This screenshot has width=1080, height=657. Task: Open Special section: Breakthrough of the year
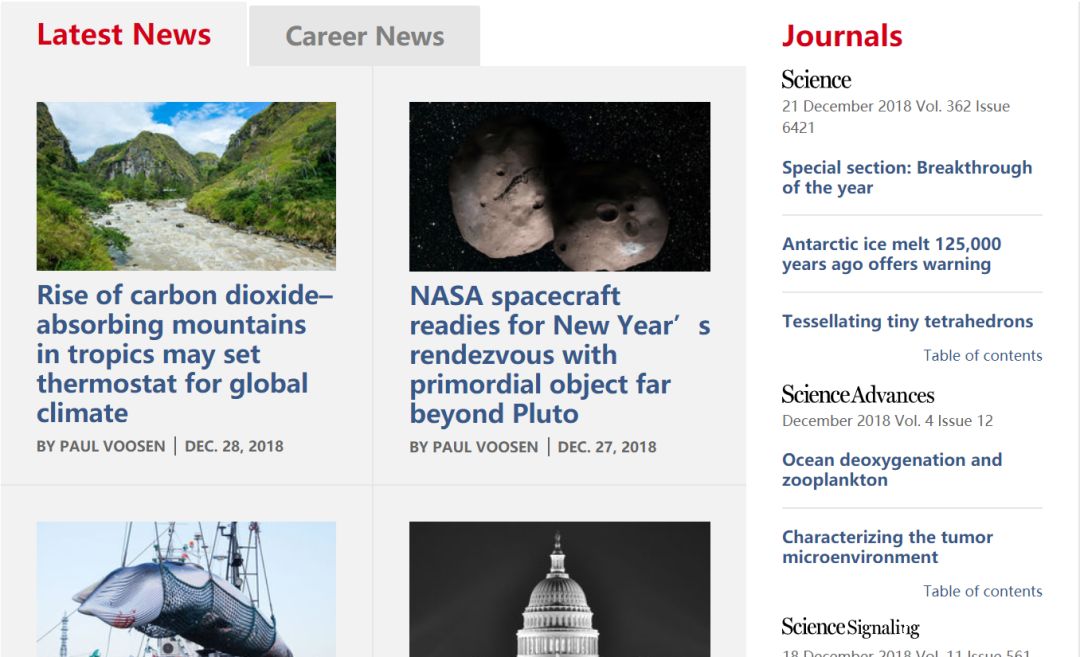(x=906, y=178)
